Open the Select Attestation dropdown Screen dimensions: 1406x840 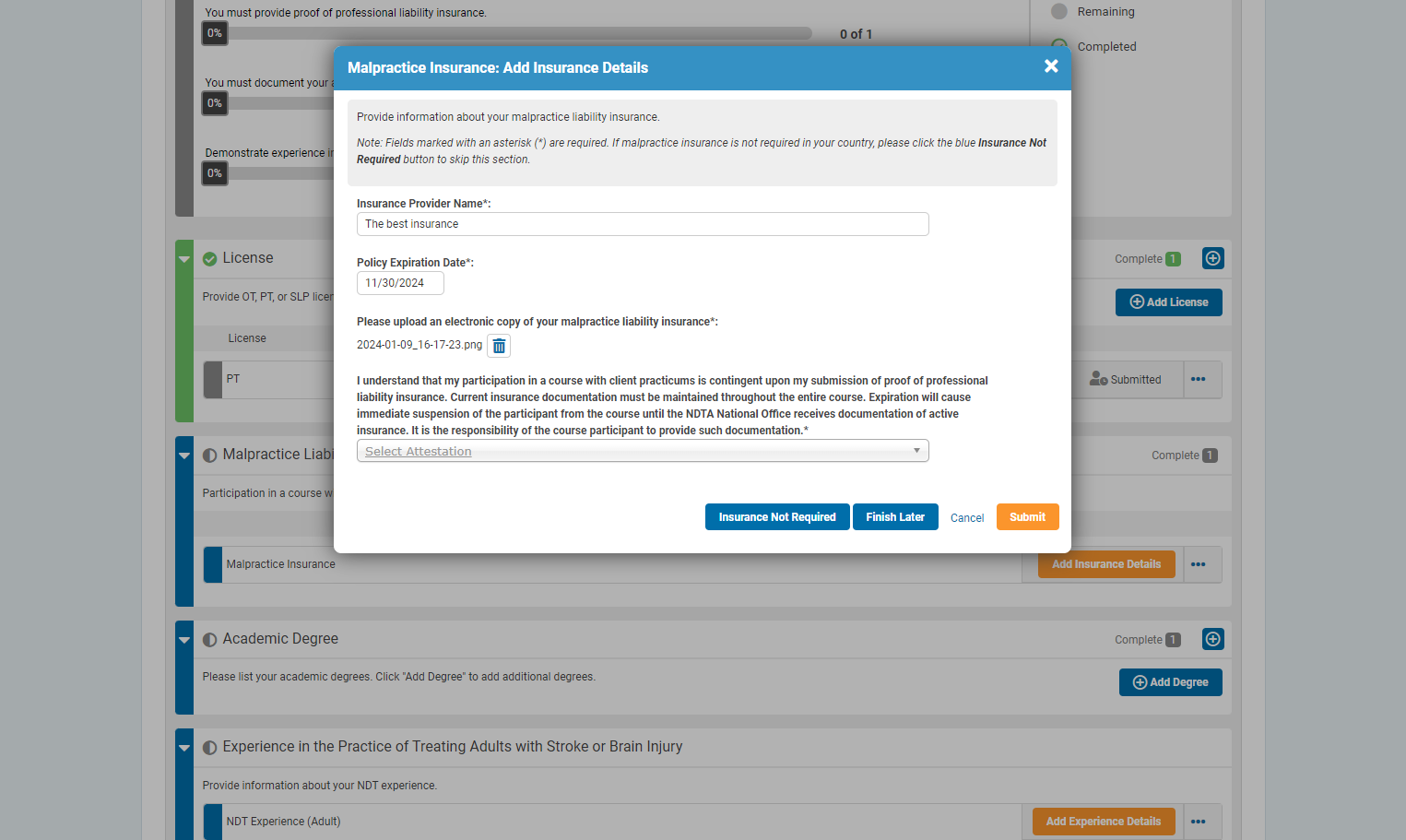(x=643, y=451)
